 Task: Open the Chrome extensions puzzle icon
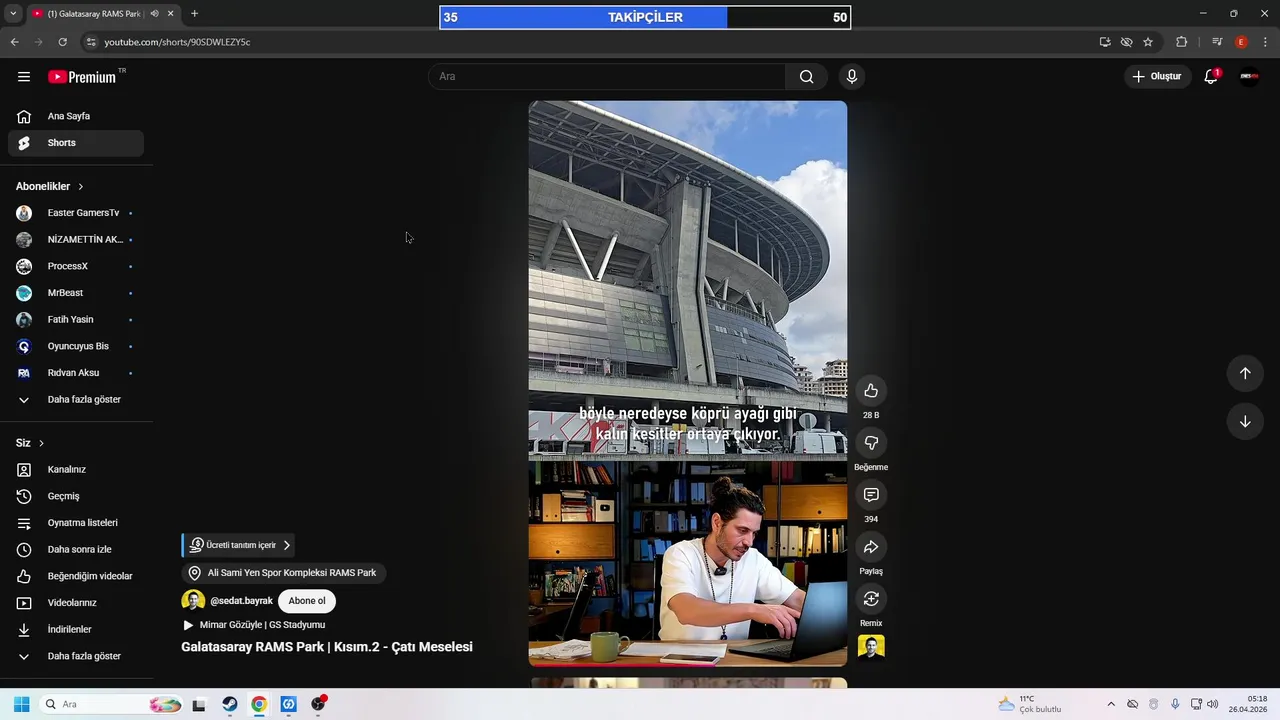[1181, 42]
